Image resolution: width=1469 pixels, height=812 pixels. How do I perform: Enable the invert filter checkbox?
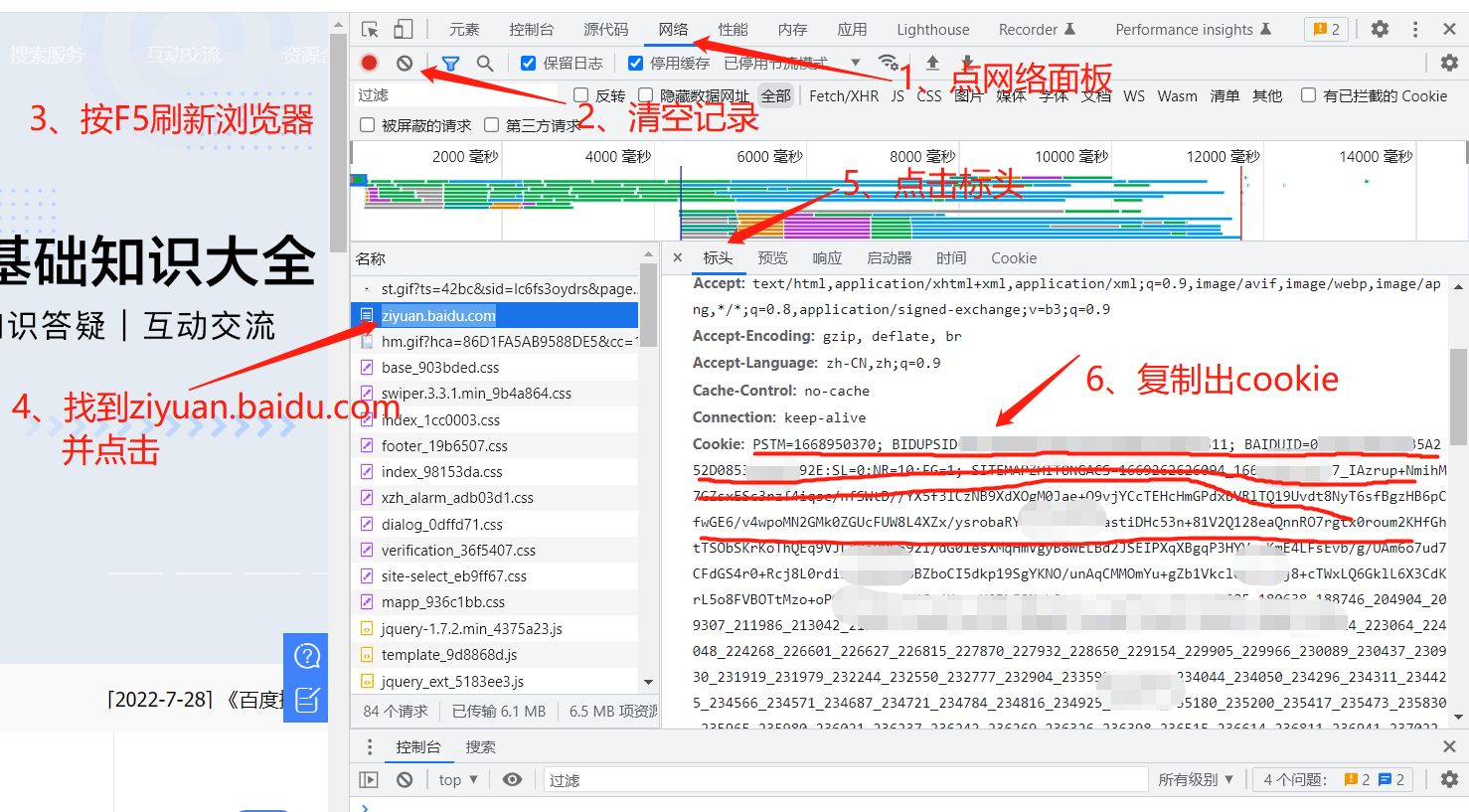click(581, 95)
